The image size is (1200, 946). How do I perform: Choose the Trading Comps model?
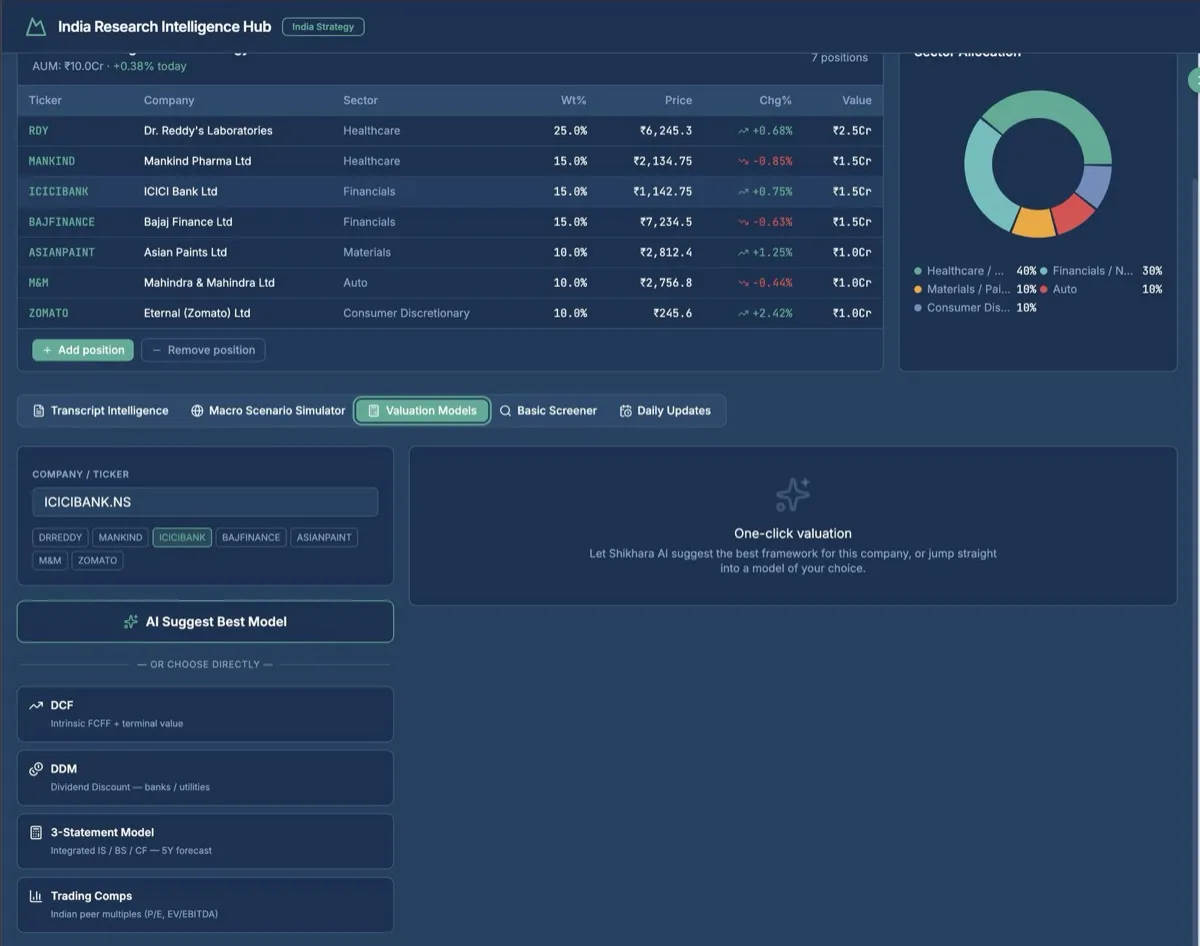tap(205, 905)
